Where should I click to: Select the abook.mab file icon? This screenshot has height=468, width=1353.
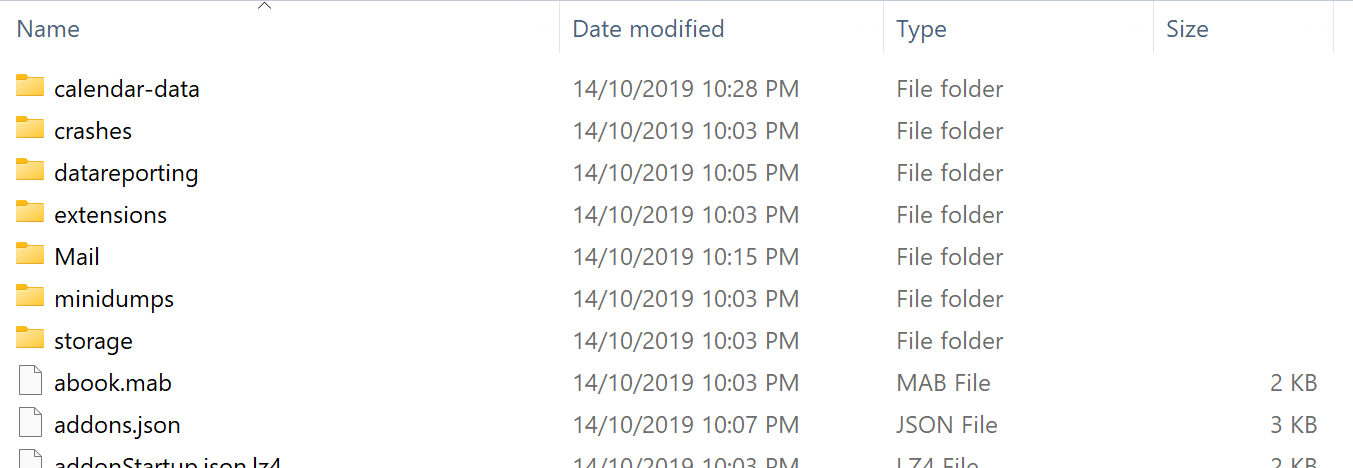[x=30, y=382]
